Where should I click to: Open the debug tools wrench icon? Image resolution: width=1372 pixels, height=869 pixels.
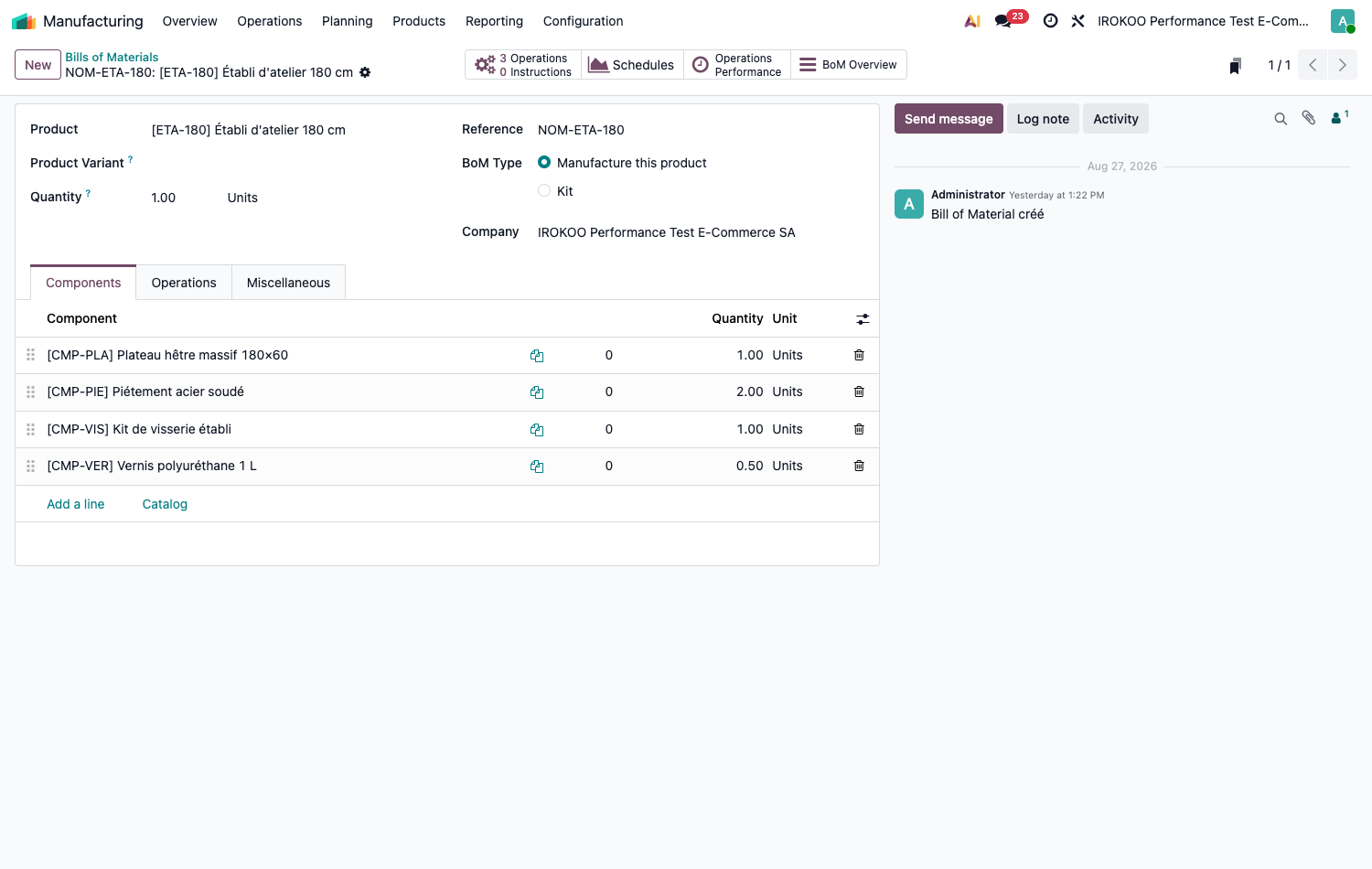pos(1078,20)
